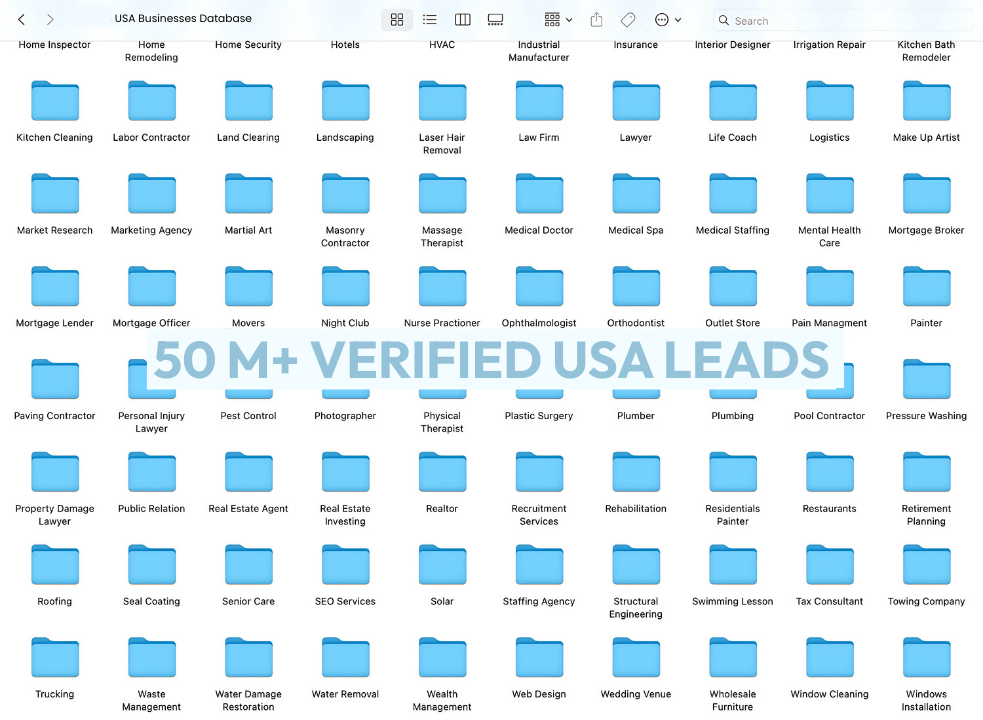Select the USA Businesses Database title
This screenshot has width=983, height=720.
pos(183,18)
